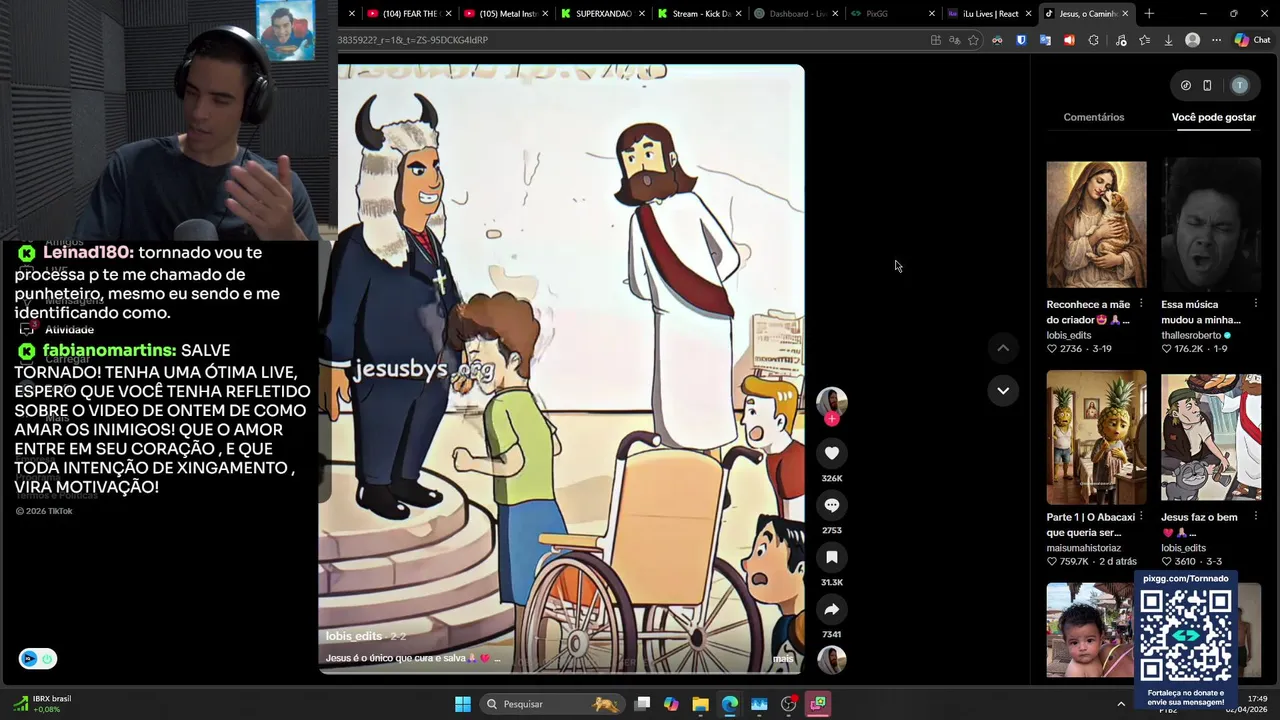Open browser Settings and more menu
1280x720 pixels.
pos(1216,40)
